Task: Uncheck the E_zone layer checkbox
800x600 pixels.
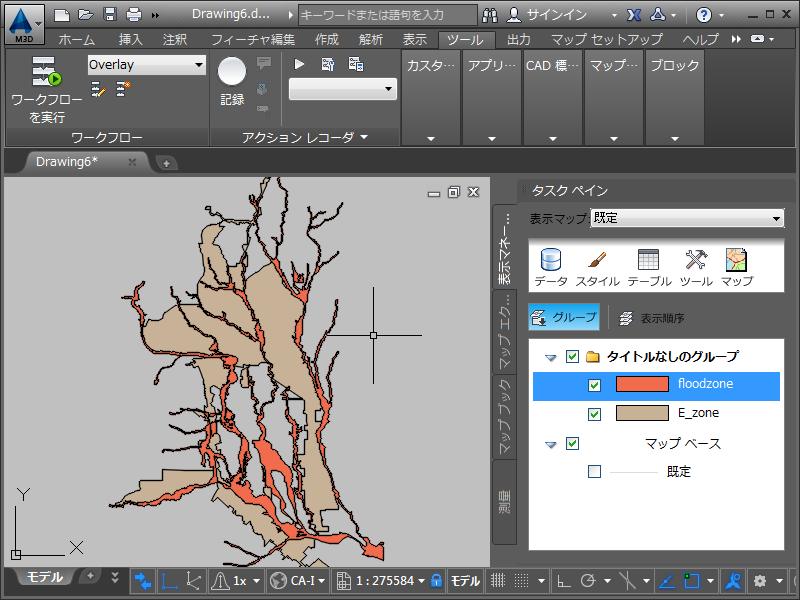Action: click(x=595, y=413)
